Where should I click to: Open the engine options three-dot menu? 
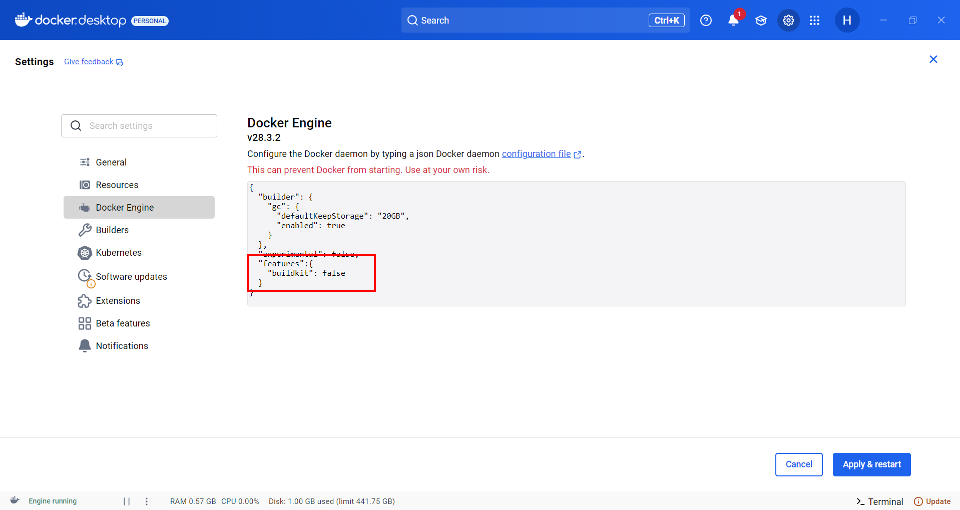(147, 501)
